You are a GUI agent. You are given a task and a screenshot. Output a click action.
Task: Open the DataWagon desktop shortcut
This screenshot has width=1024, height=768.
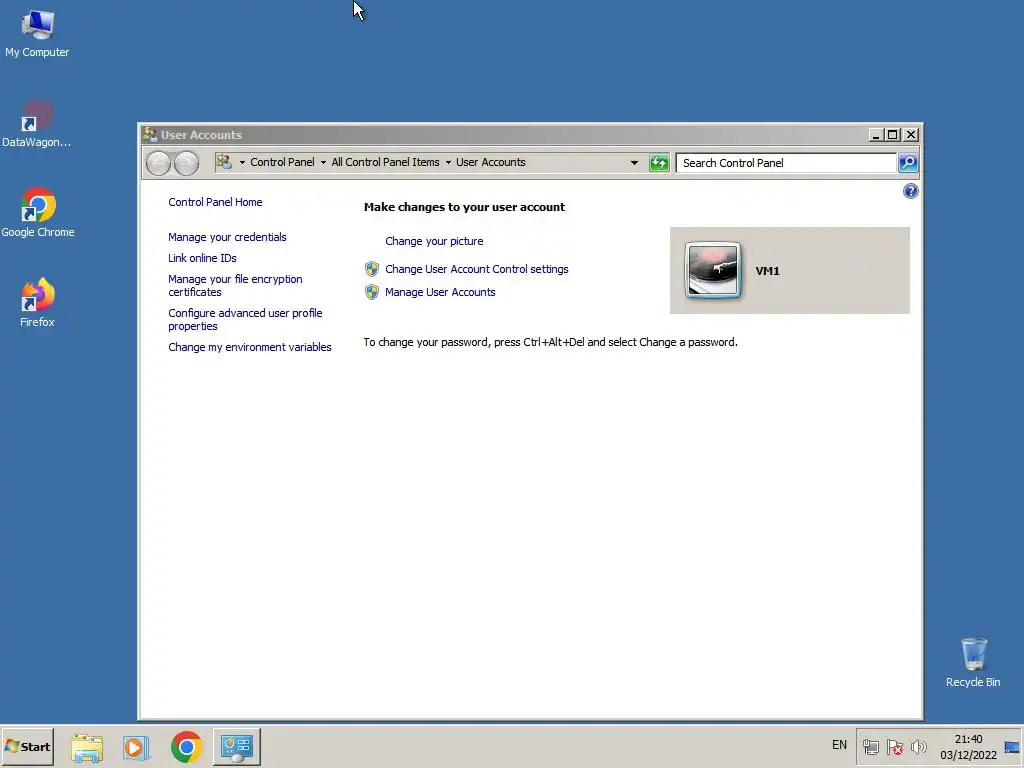(37, 123)
